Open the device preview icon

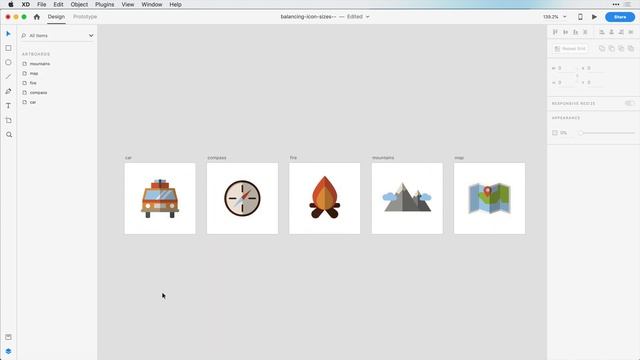[x=580, y=17]
